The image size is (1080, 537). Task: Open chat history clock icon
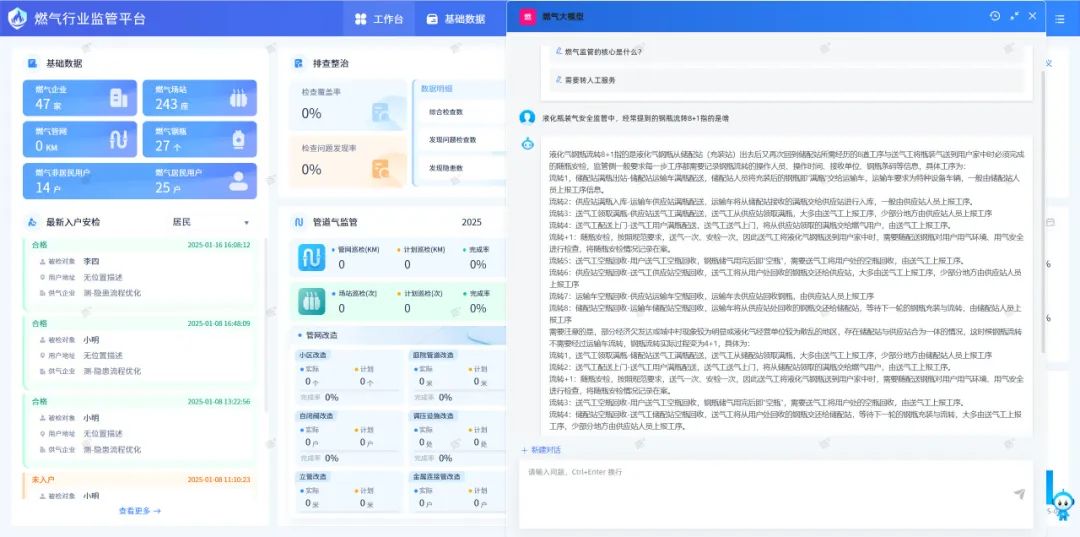tap(994, 16)
